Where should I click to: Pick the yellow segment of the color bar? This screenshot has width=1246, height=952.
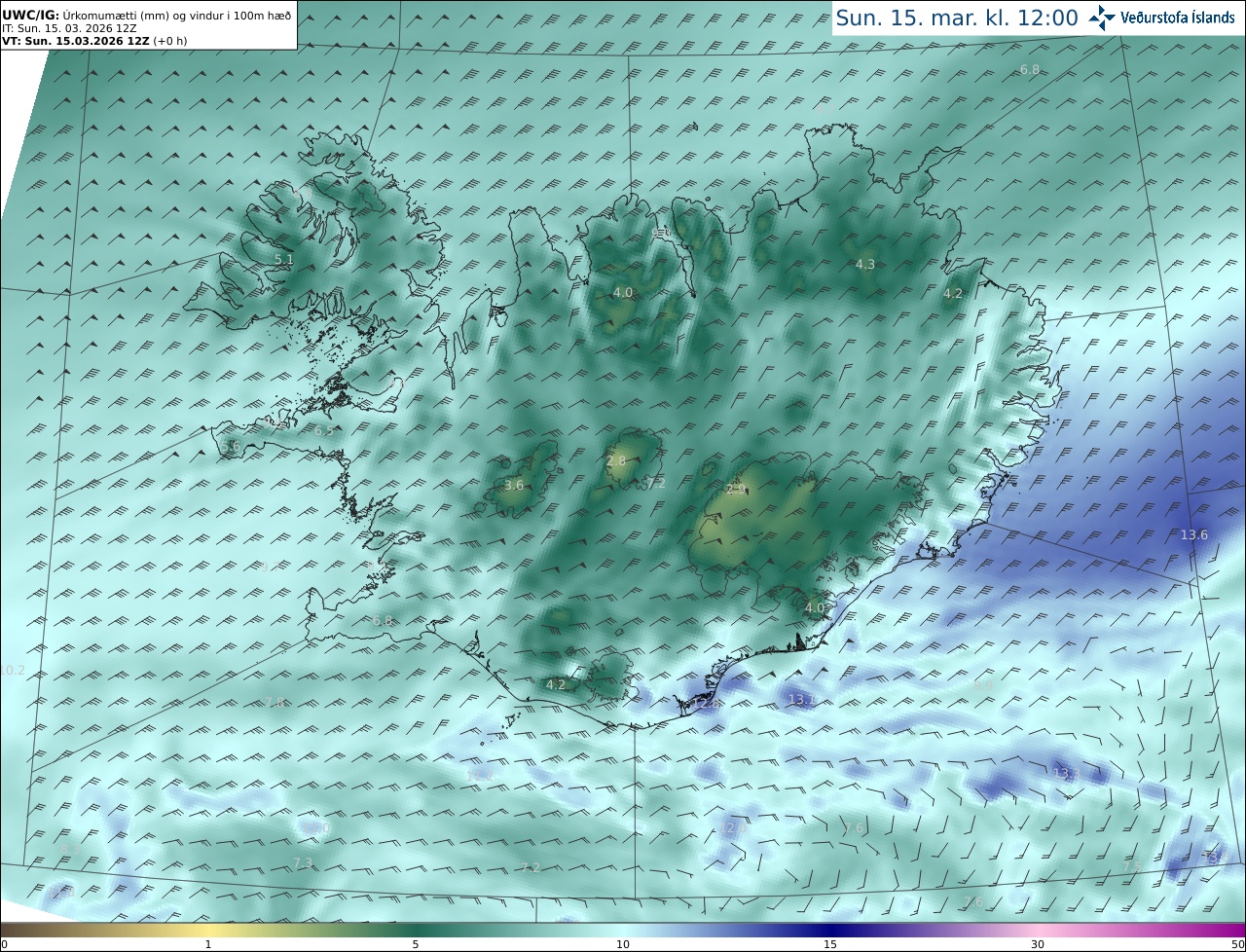208,930
